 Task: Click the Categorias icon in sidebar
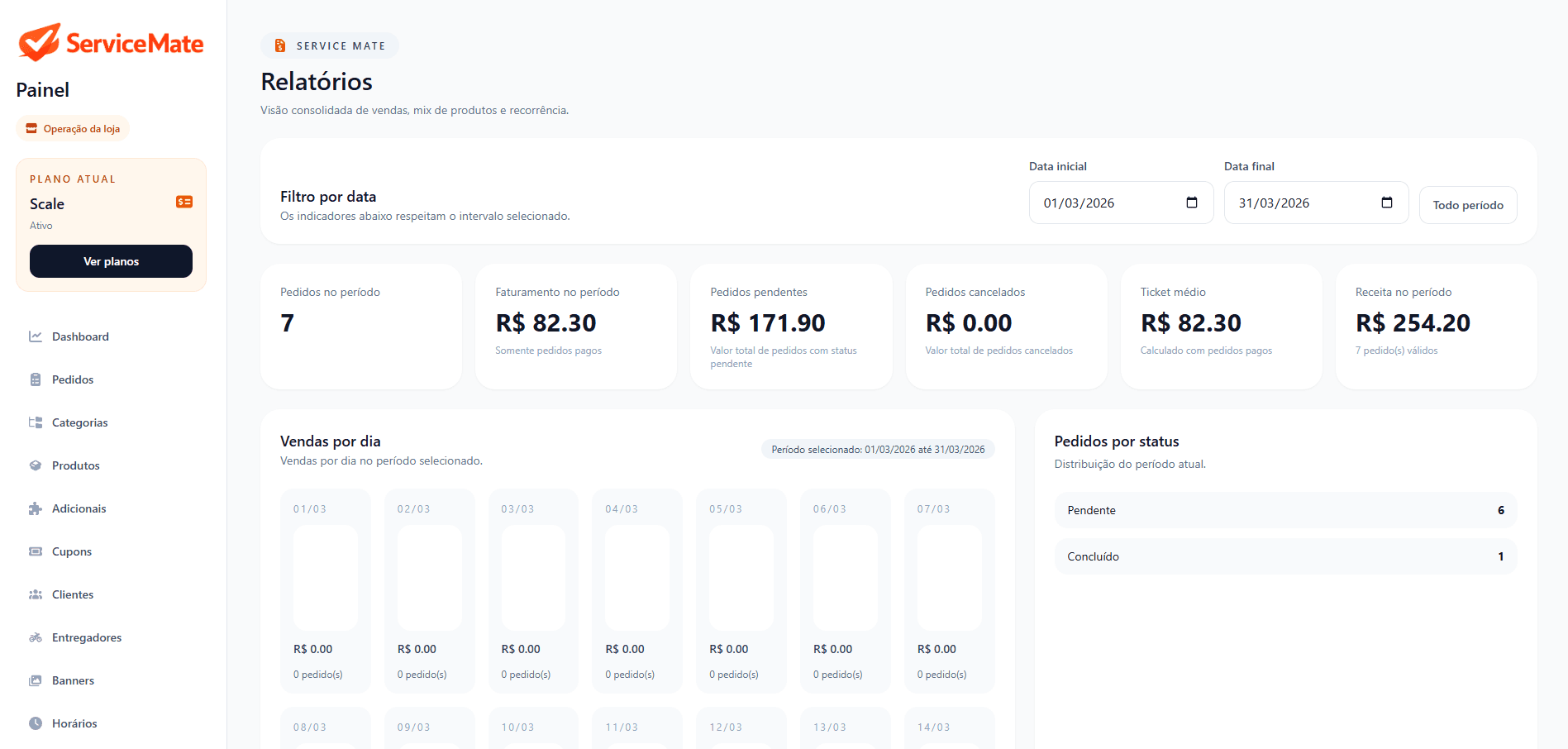coord(36,422)
